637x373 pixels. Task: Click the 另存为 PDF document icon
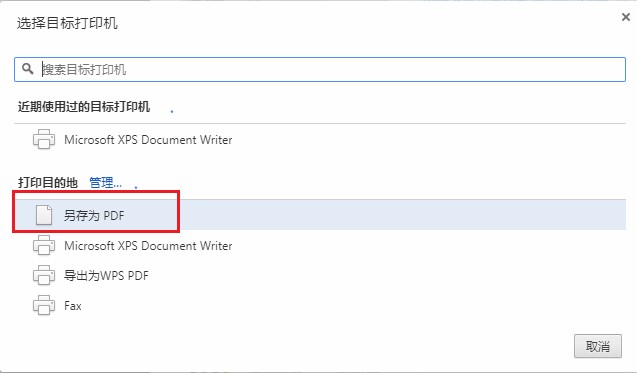[x=44, y=215]
